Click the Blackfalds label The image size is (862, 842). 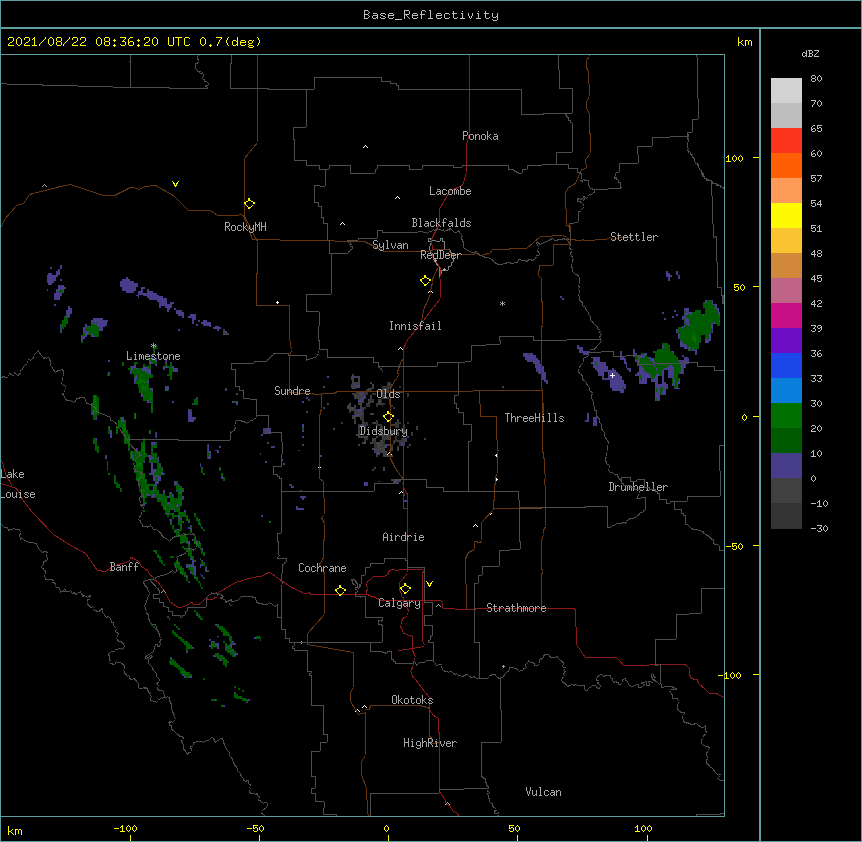(x=441, y=223)
